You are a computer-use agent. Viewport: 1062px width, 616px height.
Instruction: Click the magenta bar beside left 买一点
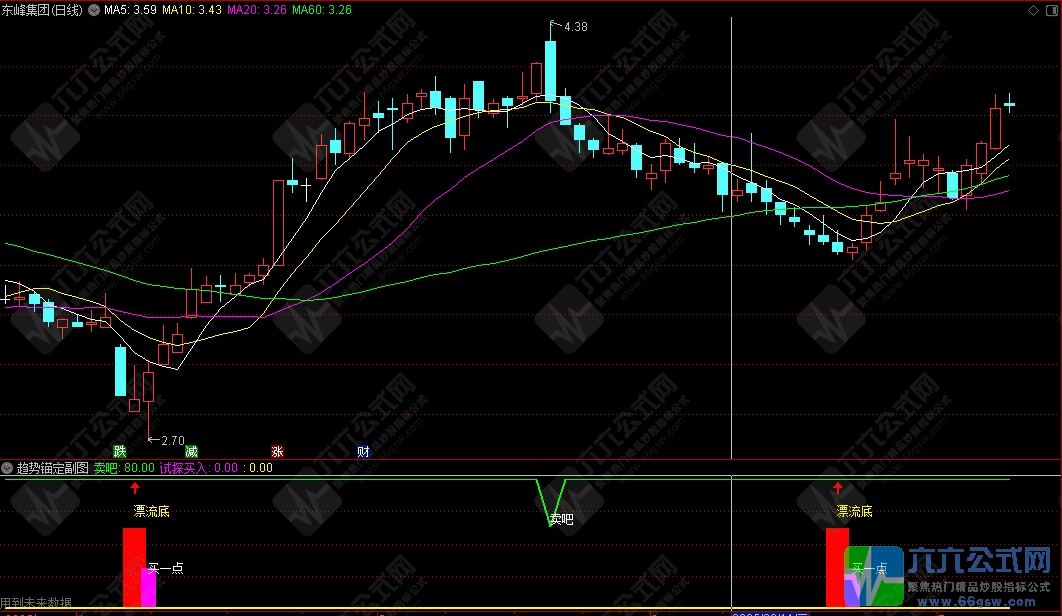[x=148, y=587]
